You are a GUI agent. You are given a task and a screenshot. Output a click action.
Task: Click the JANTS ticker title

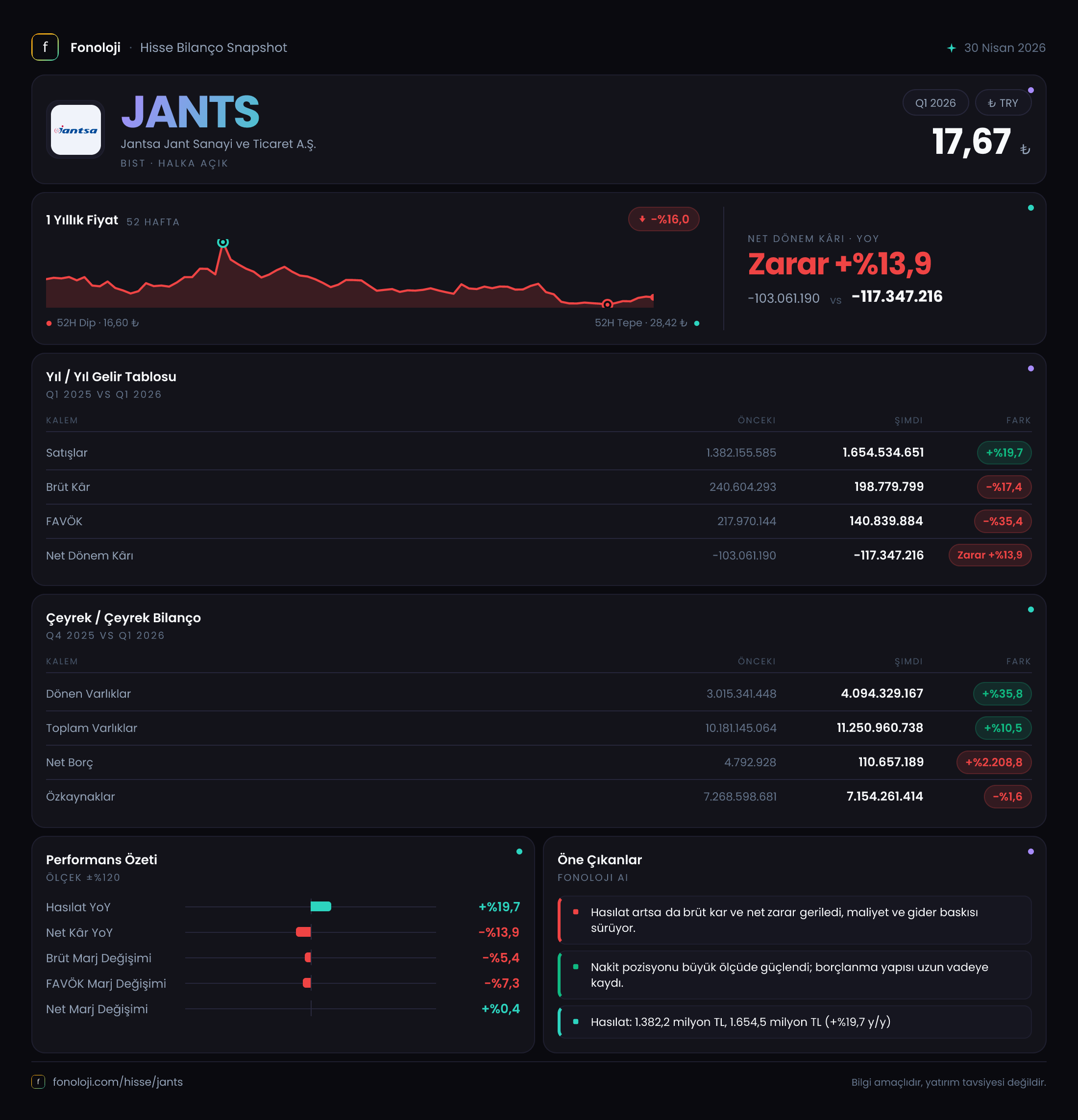click(x=190, y=112)
